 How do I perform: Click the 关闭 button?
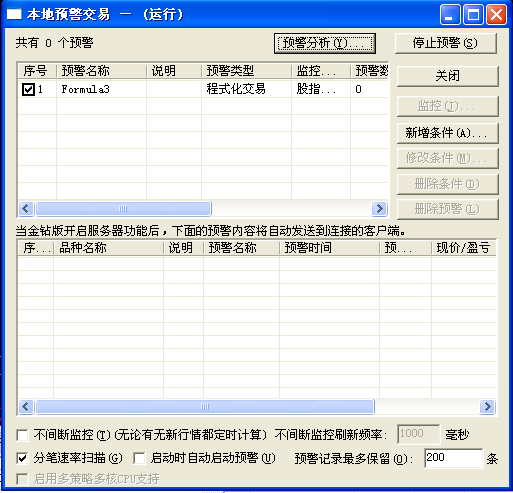(x=448, y=76)
